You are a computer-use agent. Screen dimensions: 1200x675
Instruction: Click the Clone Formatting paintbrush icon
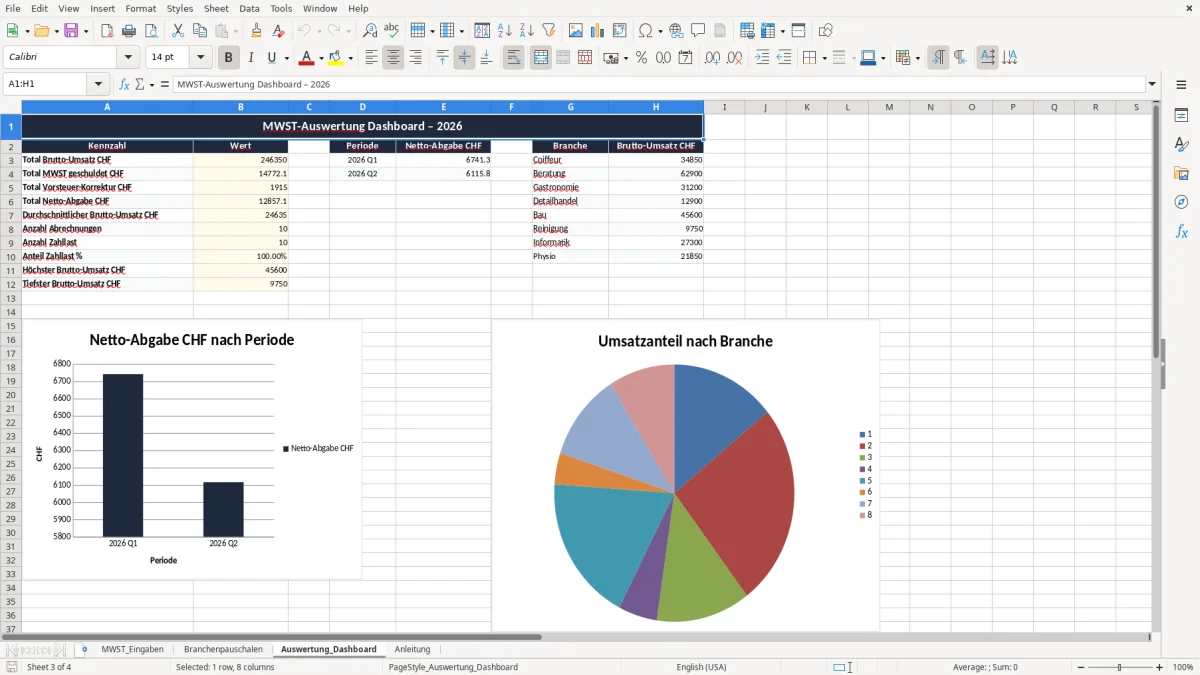256,31
